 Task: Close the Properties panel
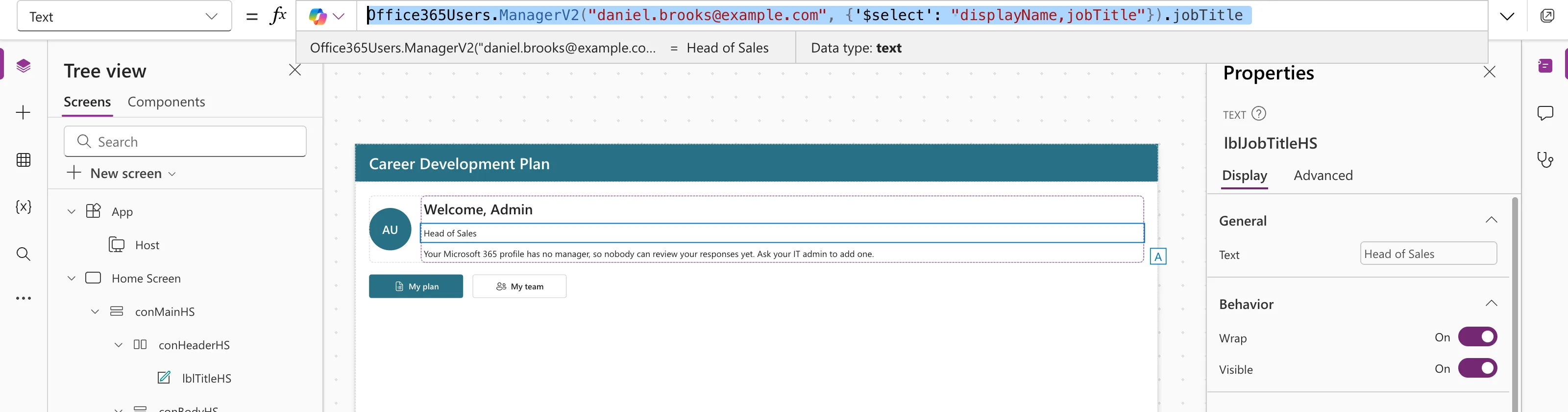click(x=1490, y=73)
